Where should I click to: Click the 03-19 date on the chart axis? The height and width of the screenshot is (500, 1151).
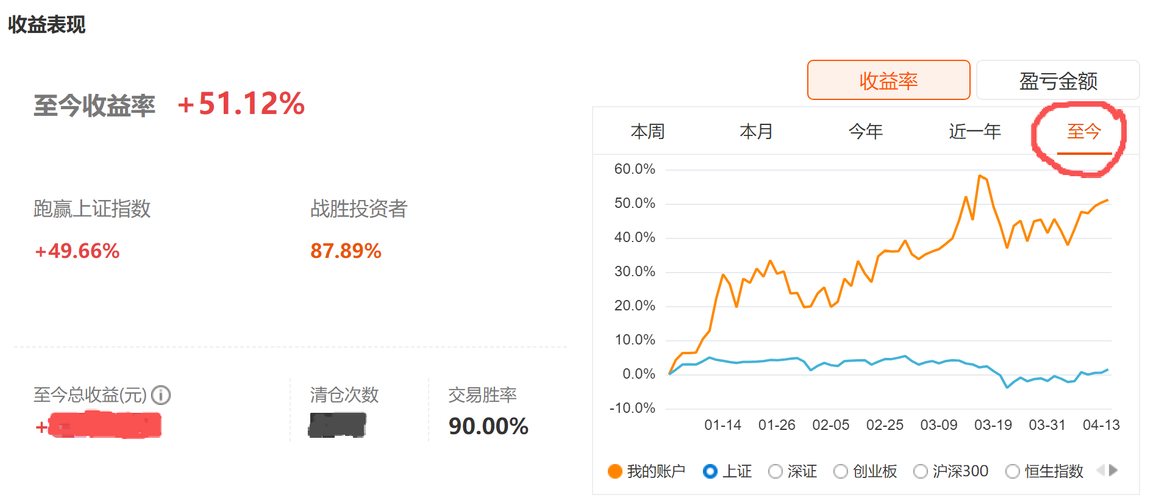click(x=993, y=425)
